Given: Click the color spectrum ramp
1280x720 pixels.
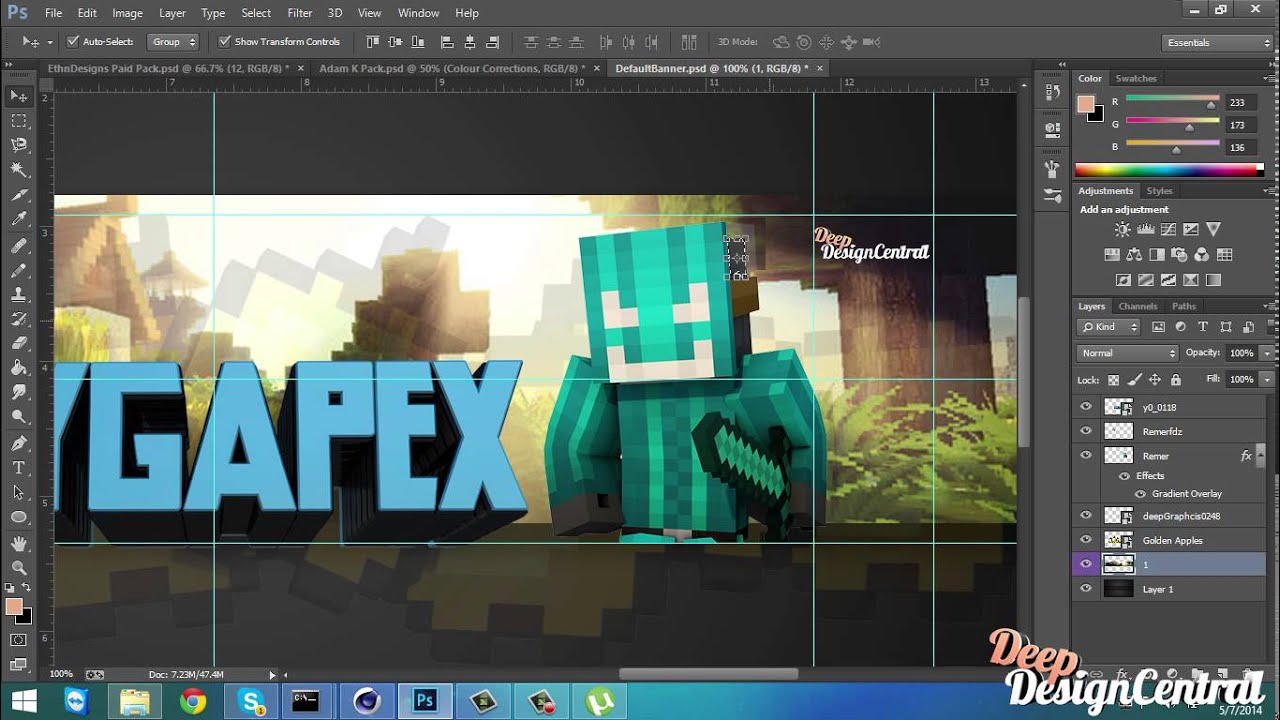Looking at the screenshot, I should tap(1169, 170).
